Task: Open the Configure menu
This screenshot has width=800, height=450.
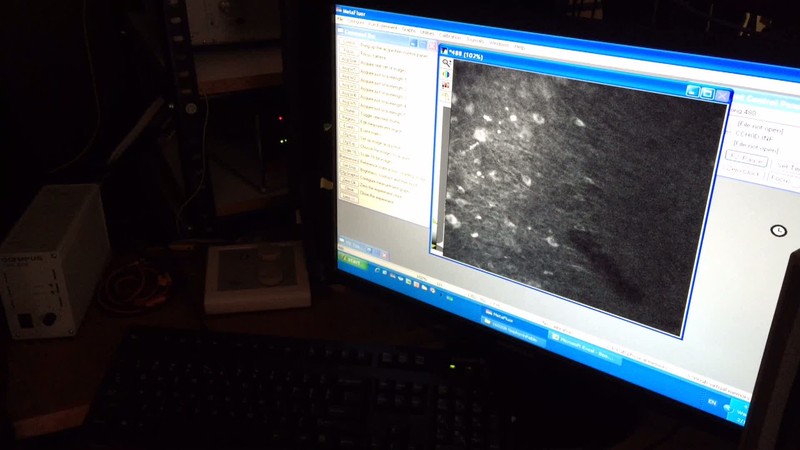Action: tap(356, 22)
